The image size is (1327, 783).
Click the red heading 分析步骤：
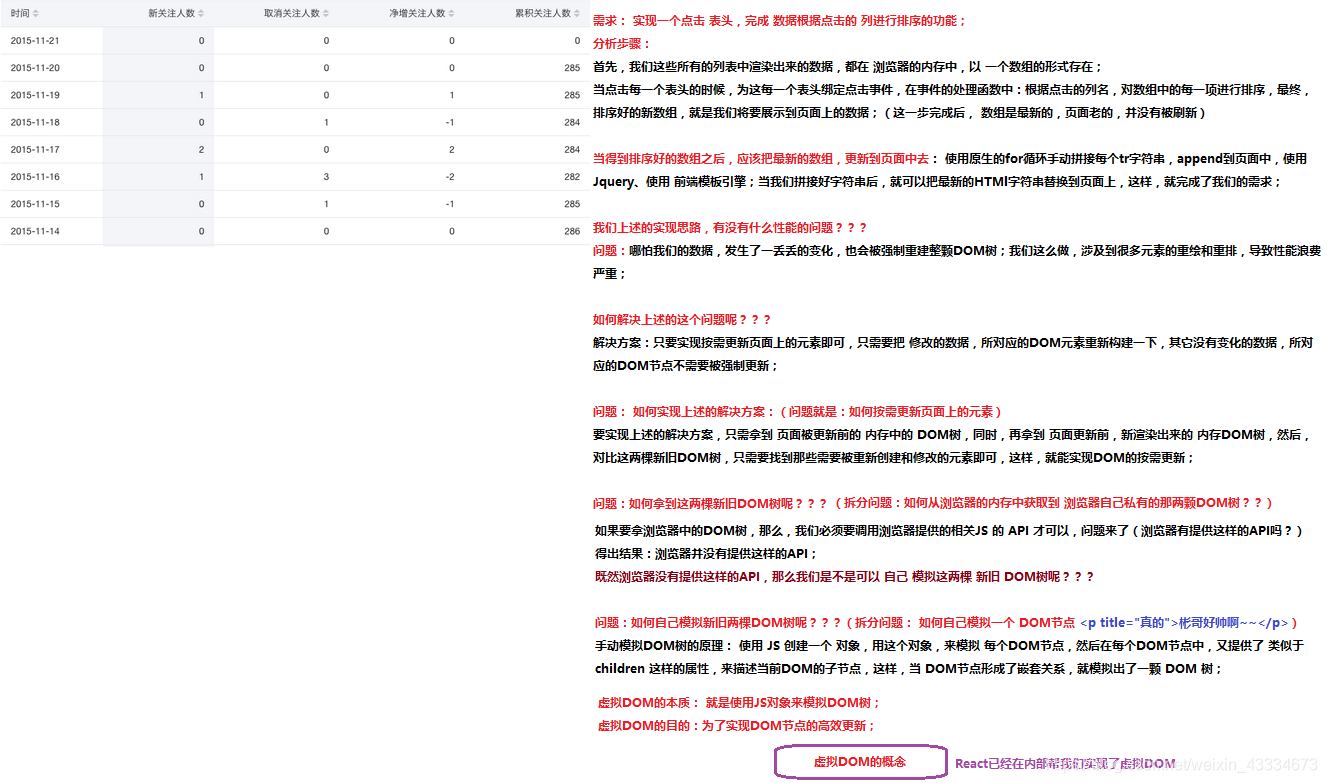622,44
